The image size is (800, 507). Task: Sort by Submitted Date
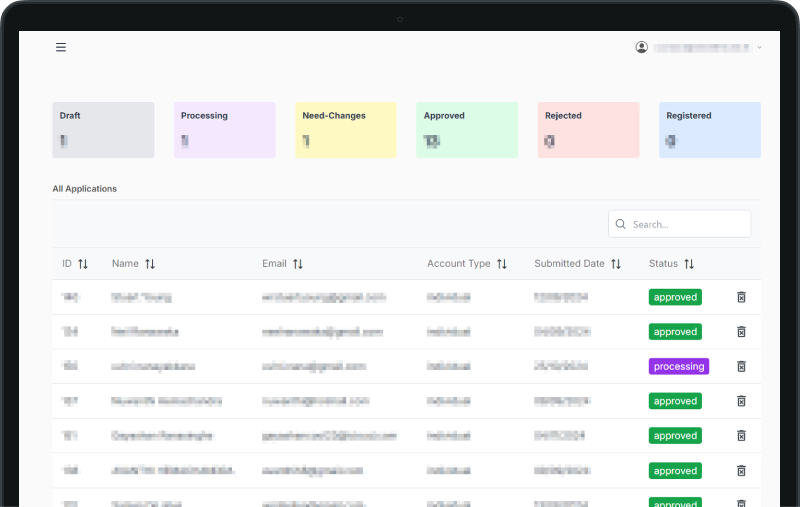click(x=616, y=264)
